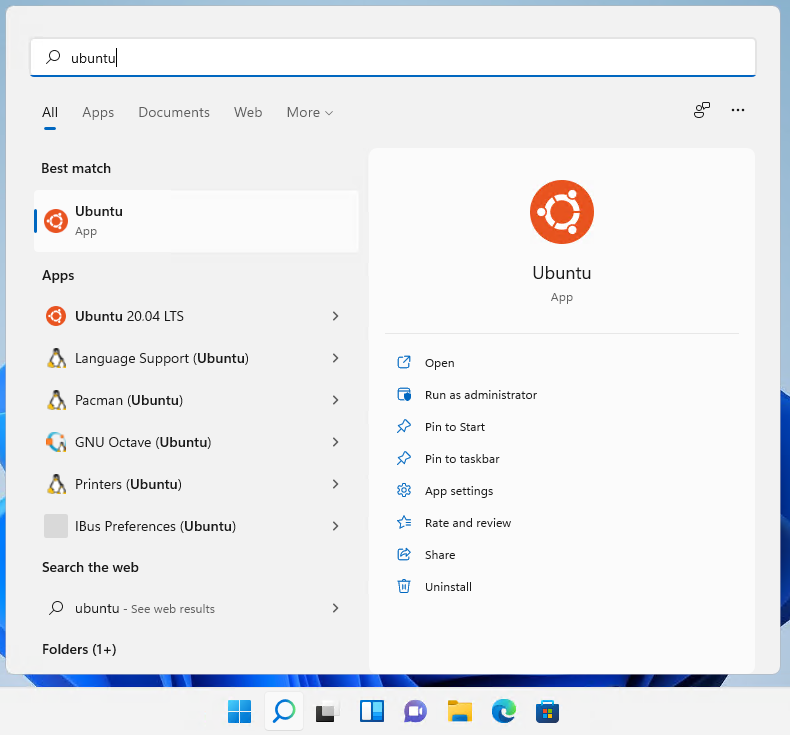The height and width of the screenshot is (735, 790).
Task: Choose Run as administrator
Action: pos(480,395)
